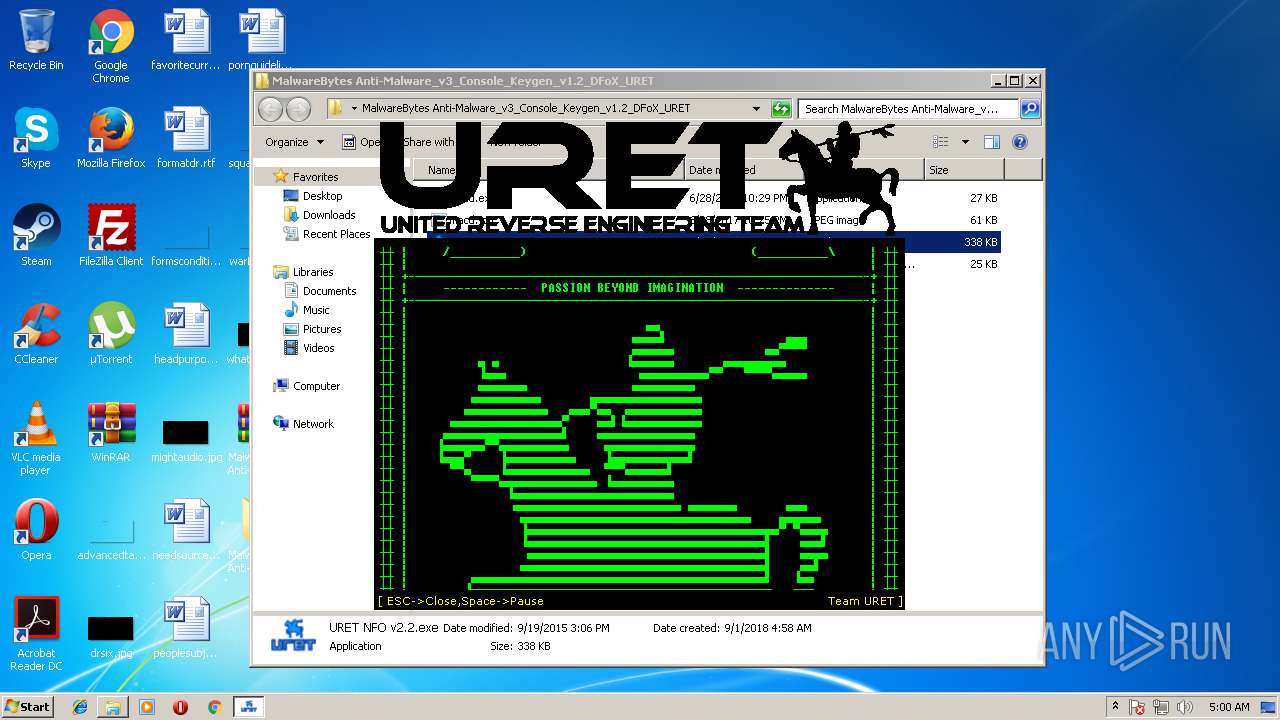Select the mightaudio.jpg desktop file

point(186,440)
